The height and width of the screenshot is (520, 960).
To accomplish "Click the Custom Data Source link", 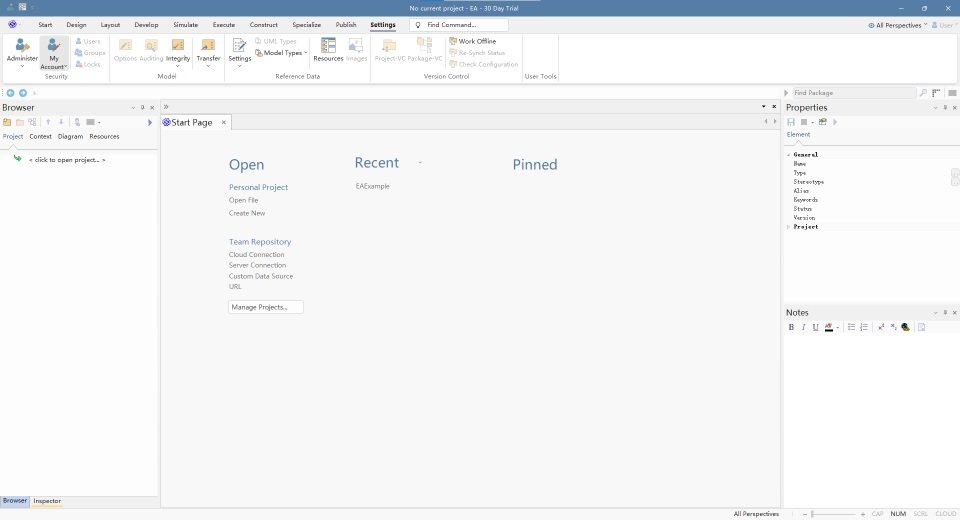I will [x=261, y=276].
